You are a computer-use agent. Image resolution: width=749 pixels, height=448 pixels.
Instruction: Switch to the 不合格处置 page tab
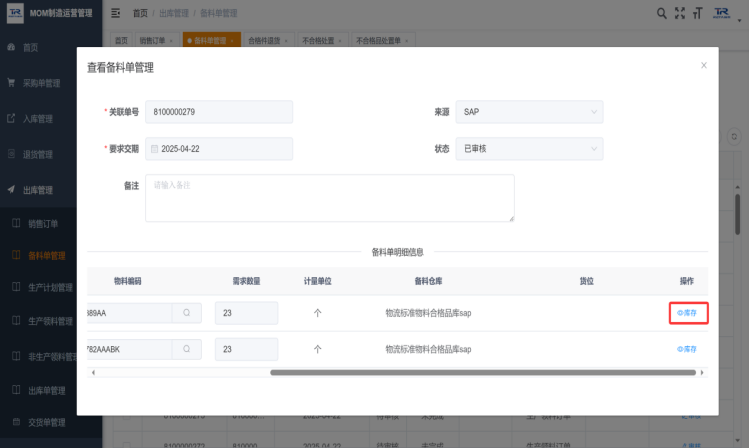click(318, 41)
